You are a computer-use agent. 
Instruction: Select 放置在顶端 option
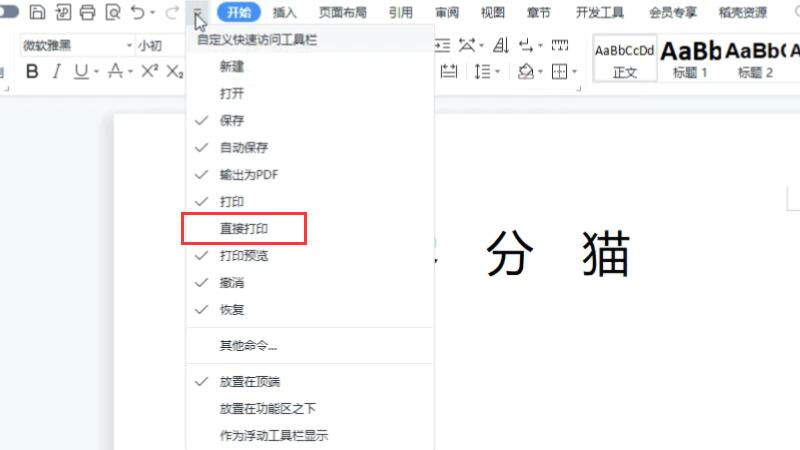pos(310,382)
